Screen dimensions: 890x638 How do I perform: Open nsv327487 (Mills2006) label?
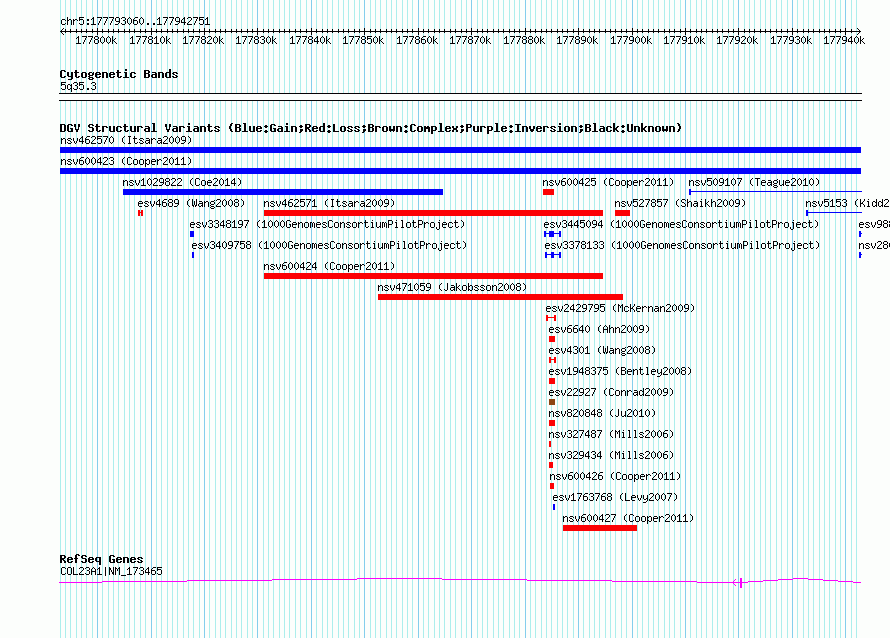(x=611, y=434)
